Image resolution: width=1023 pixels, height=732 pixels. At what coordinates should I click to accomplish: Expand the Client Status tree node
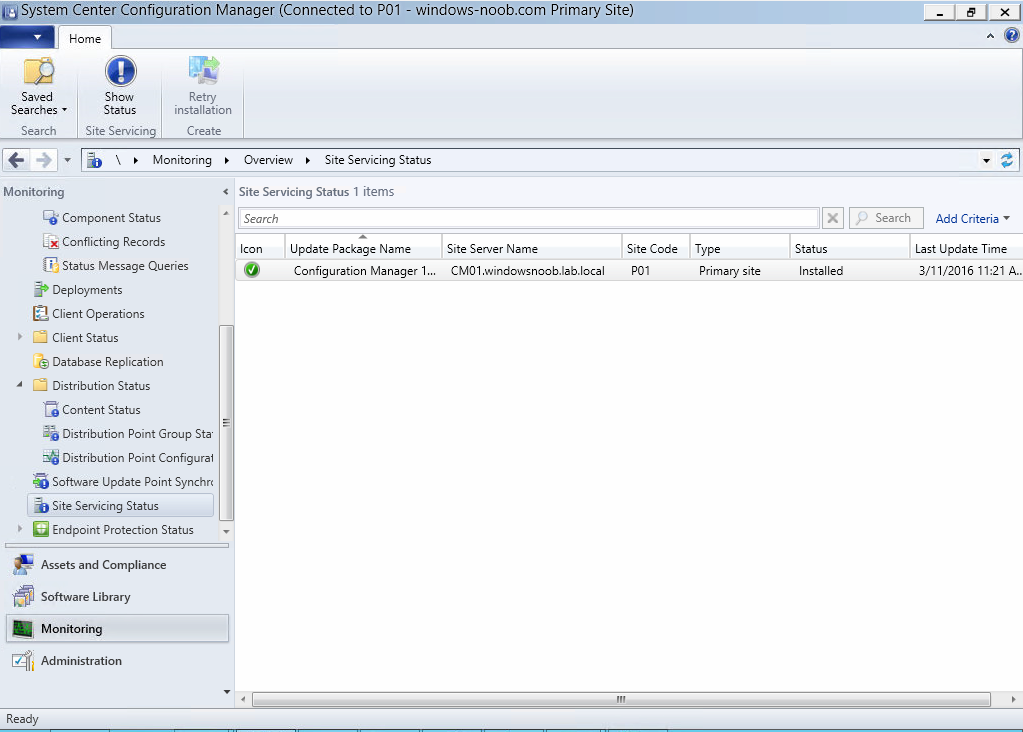click(20, 337)
